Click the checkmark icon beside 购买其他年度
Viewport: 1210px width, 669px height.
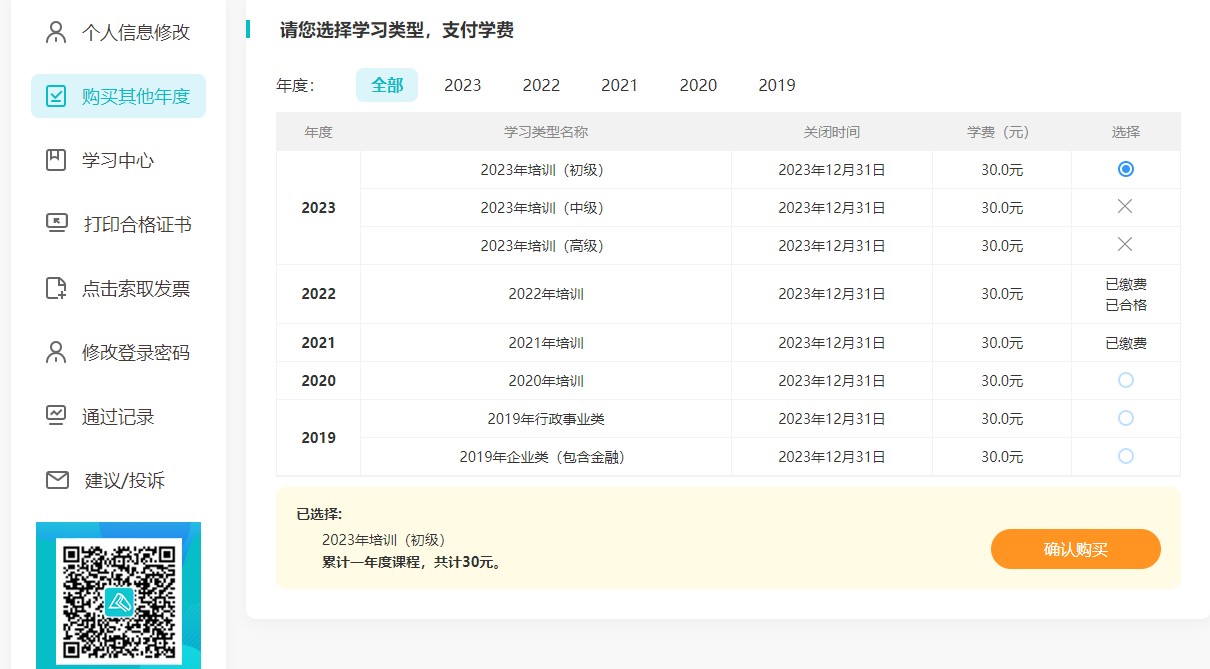pyautogui.click(x=56, y=96)
